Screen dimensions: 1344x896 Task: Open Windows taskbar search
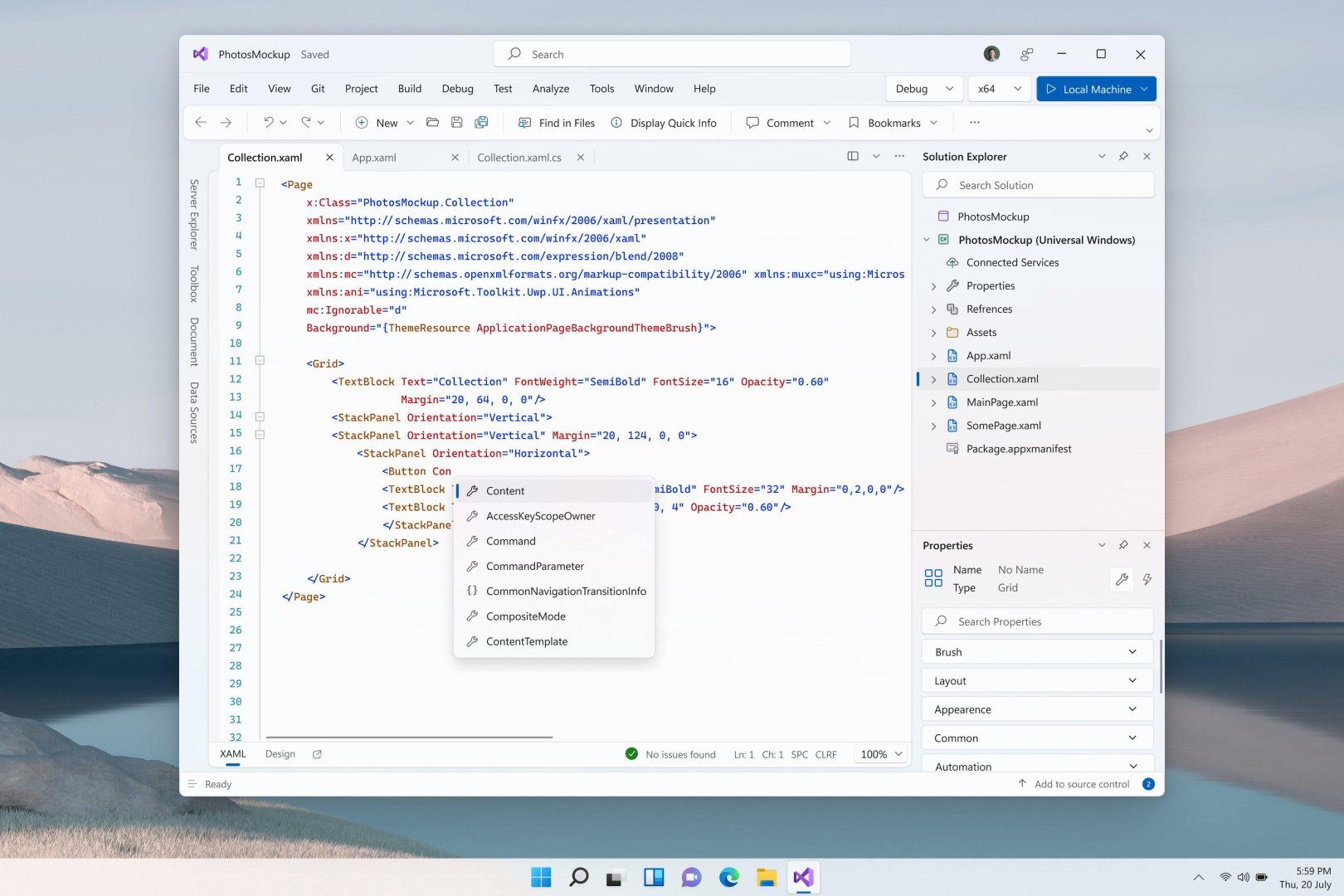pyautogui.click(x=578, y=877)
